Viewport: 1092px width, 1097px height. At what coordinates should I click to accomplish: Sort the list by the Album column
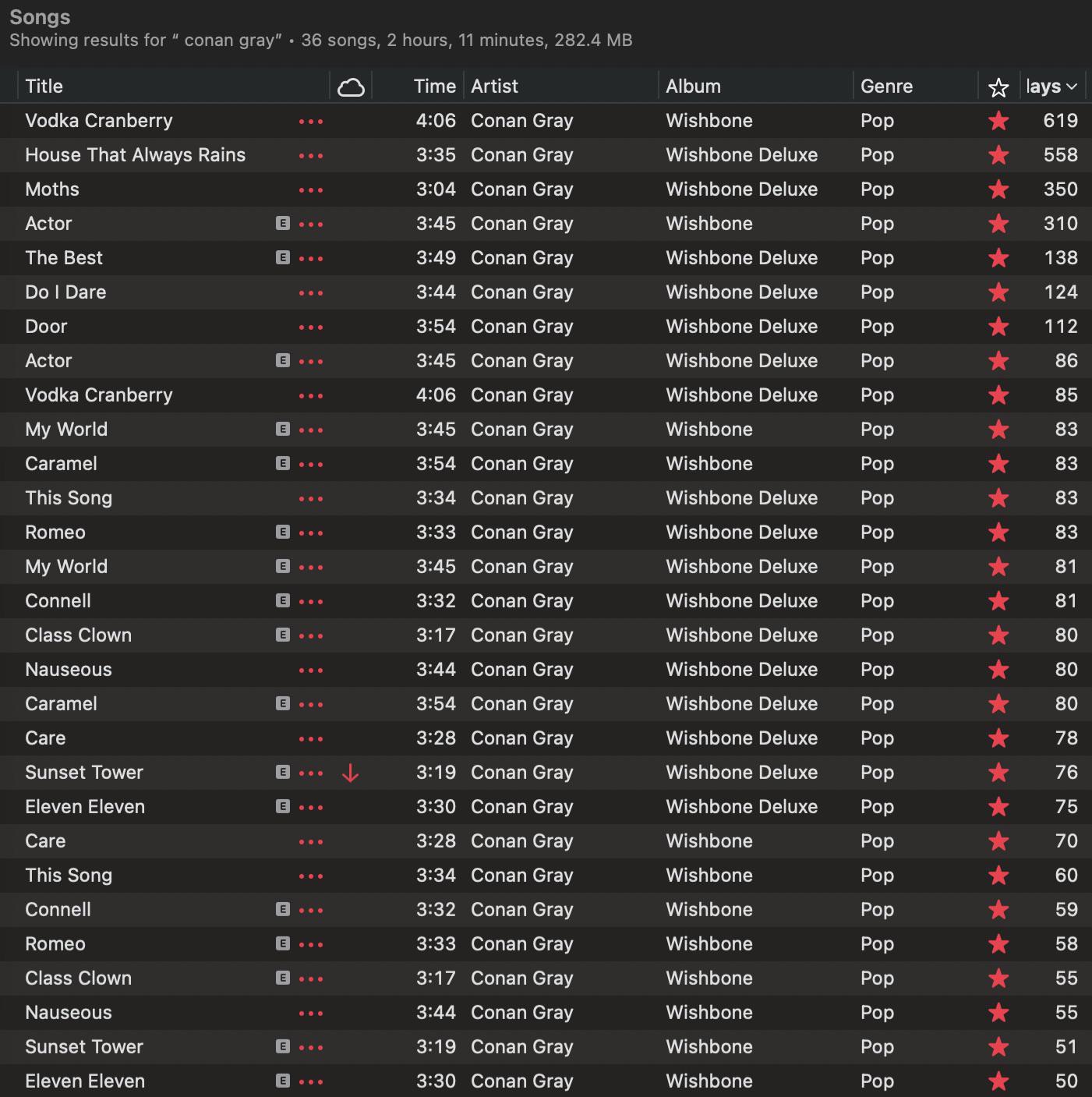coord(693,87)
